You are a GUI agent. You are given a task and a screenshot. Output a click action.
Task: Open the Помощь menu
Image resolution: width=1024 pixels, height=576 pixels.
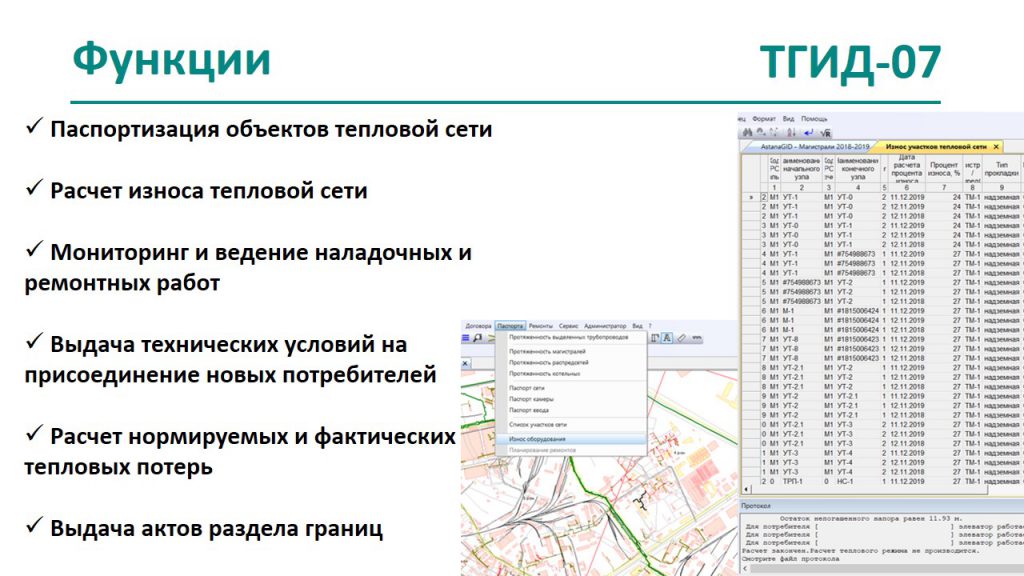814,119
